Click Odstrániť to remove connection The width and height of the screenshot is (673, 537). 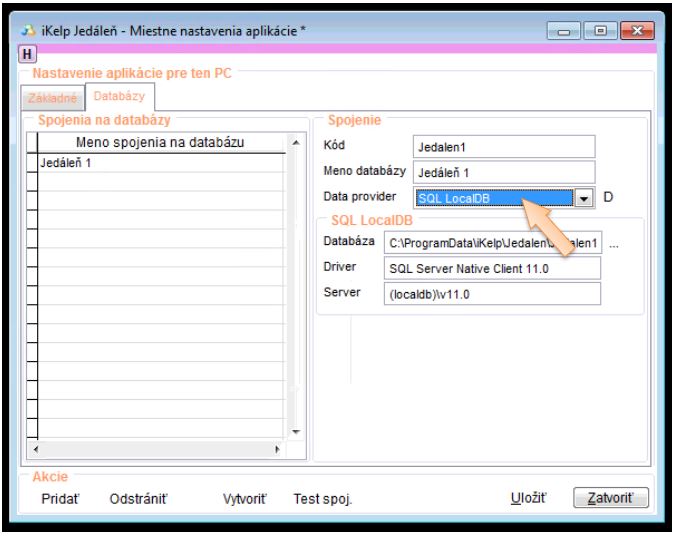tap(137, 497)
